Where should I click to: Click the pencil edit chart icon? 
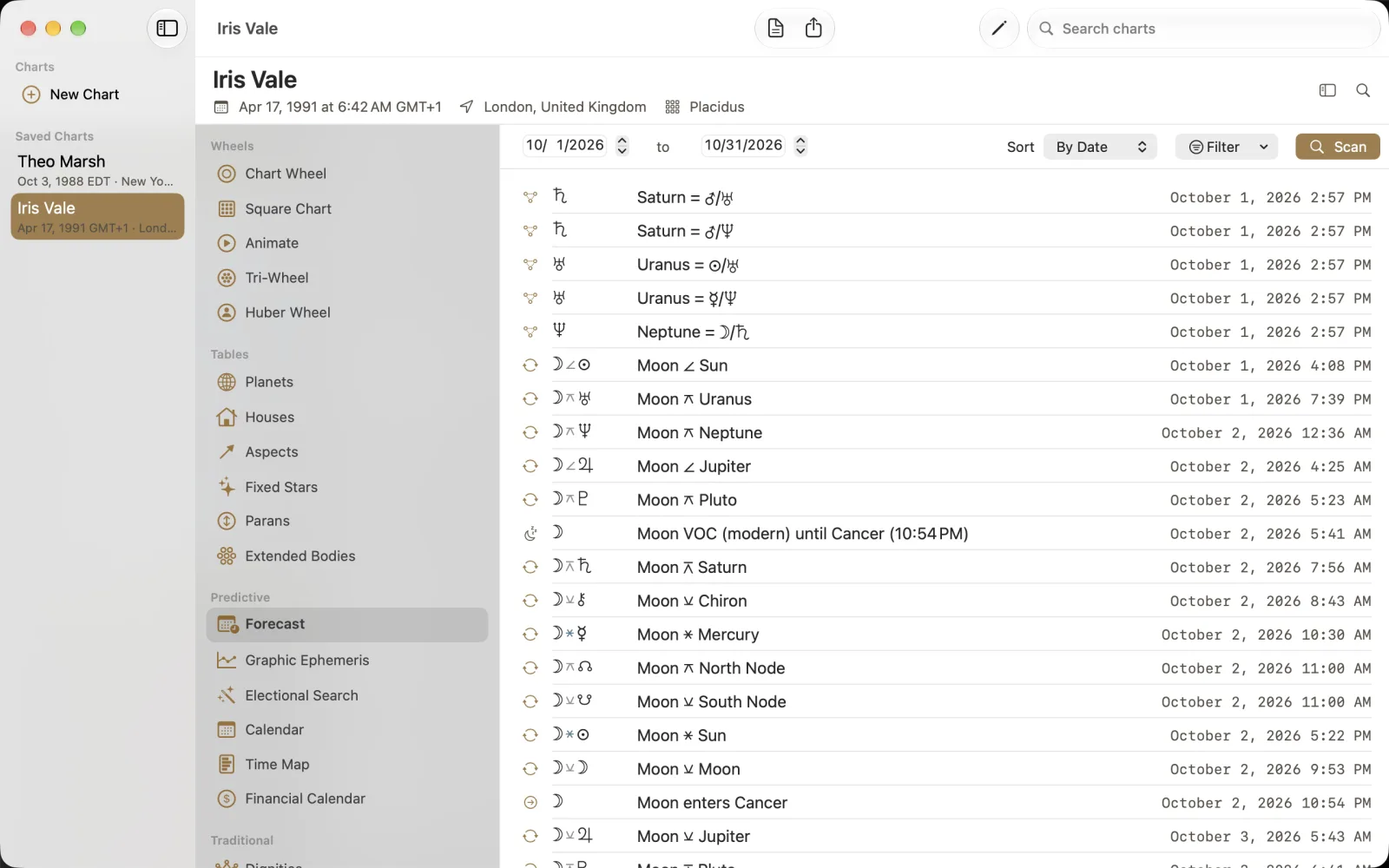pyautogui.click(x=998, y=29)
